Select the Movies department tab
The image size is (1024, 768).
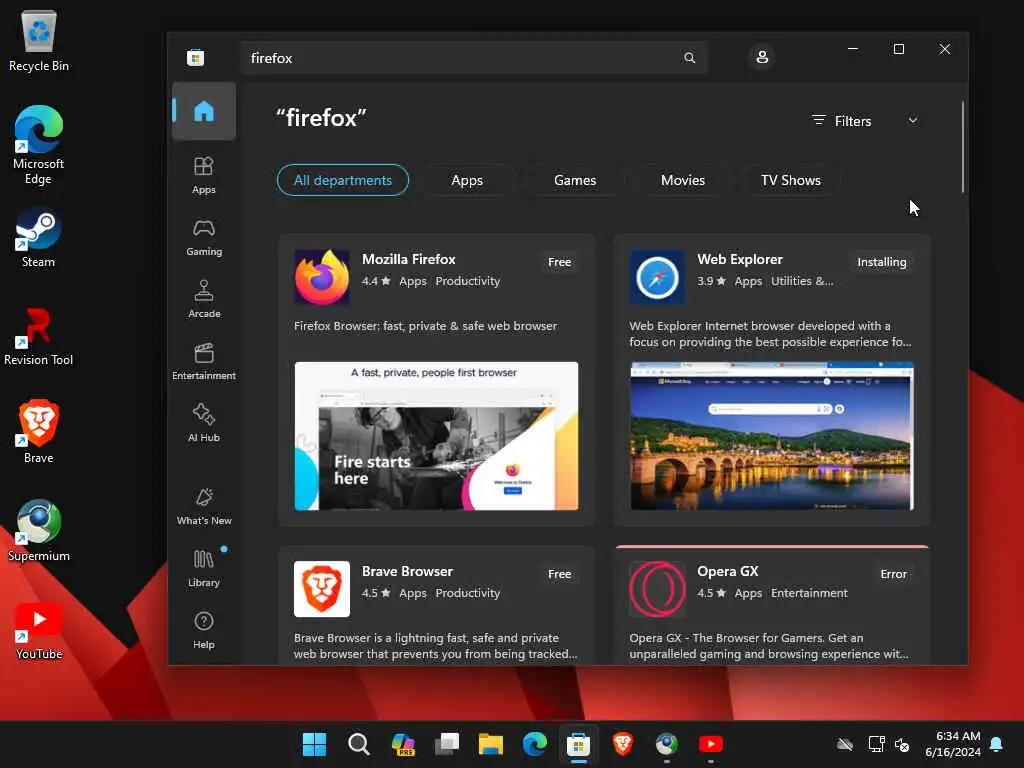point(682,180)
